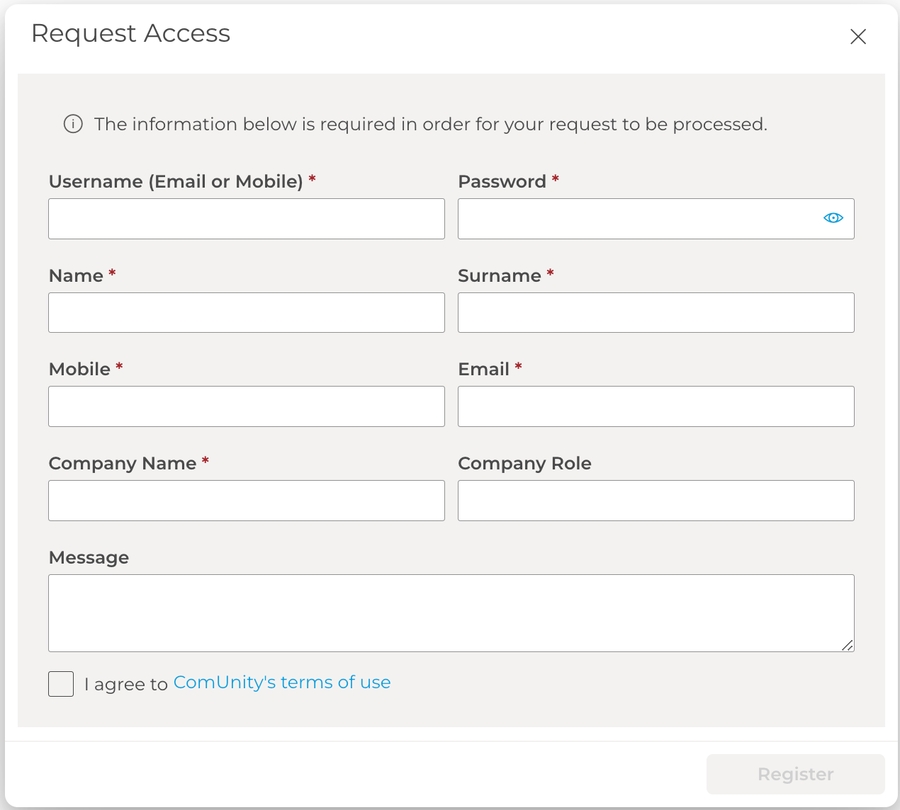
Task: Click the Mobile number field
Action: point(246,406)
